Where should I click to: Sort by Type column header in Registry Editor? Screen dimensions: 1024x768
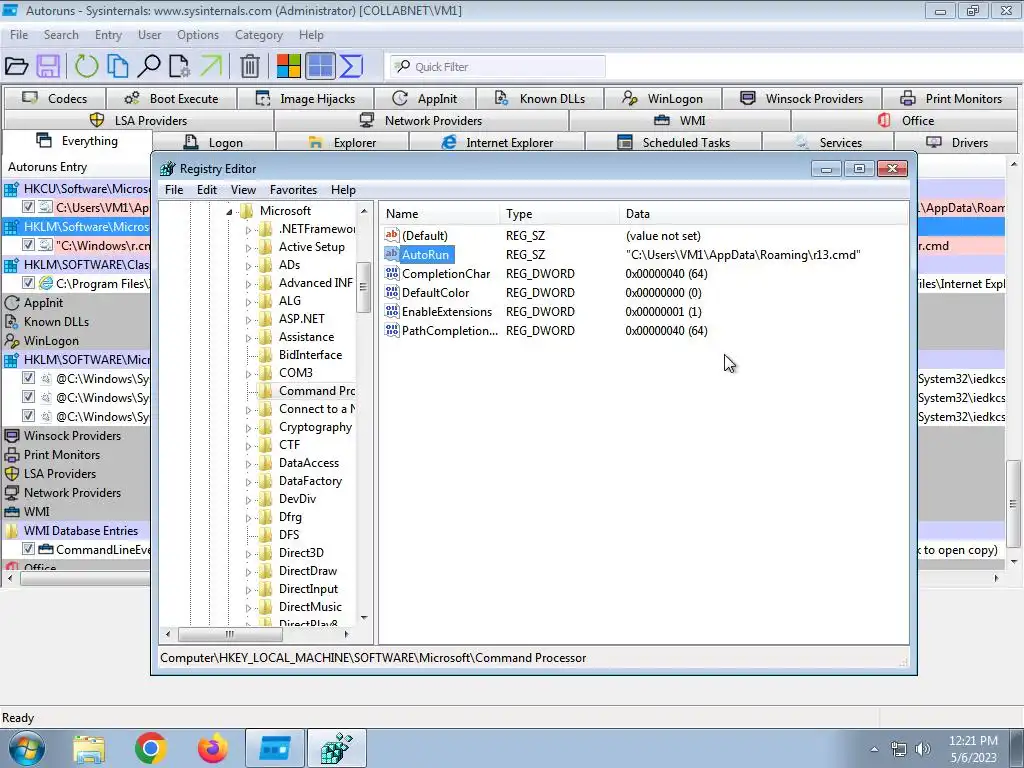[x=559, y=214]
